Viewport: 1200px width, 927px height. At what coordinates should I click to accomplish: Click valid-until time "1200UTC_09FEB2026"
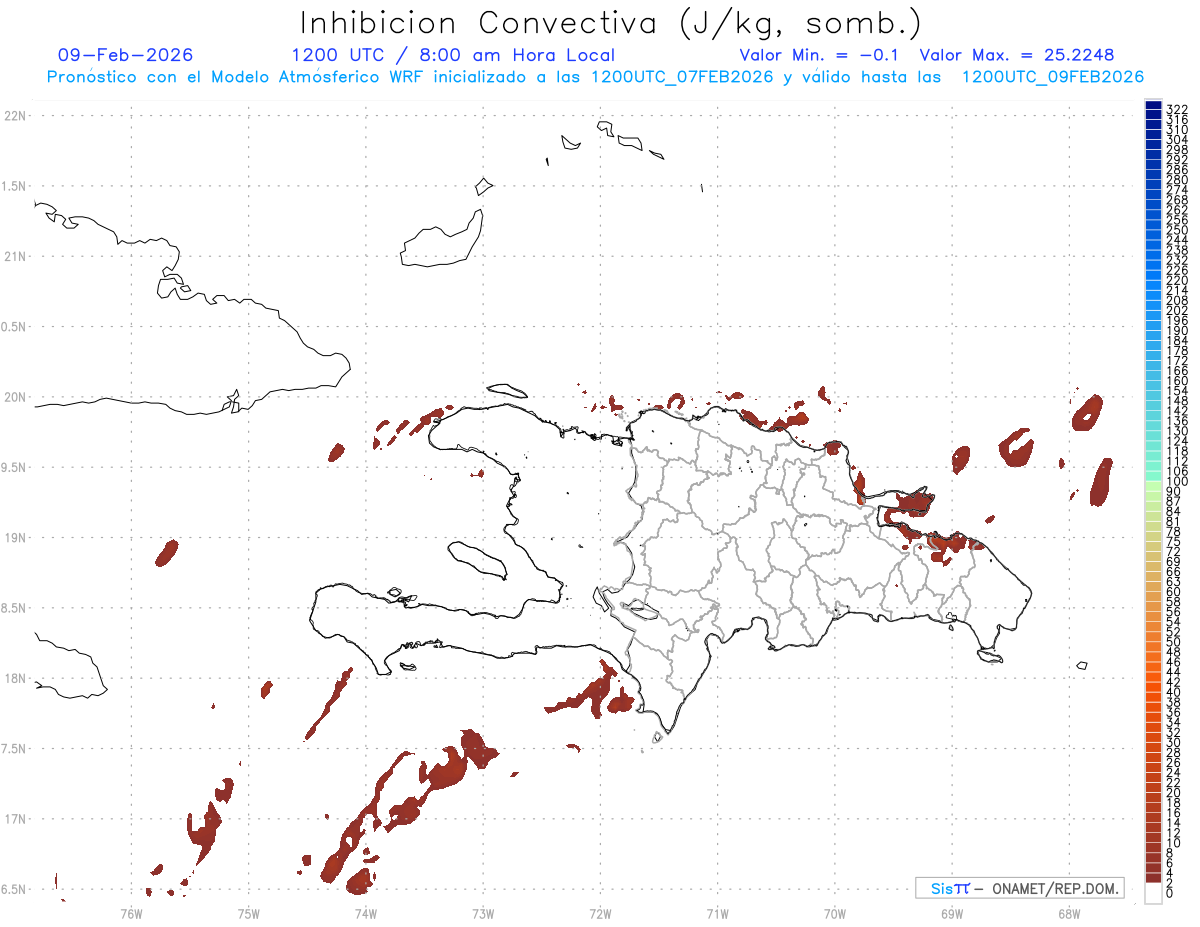click(x=1053, y=77)
